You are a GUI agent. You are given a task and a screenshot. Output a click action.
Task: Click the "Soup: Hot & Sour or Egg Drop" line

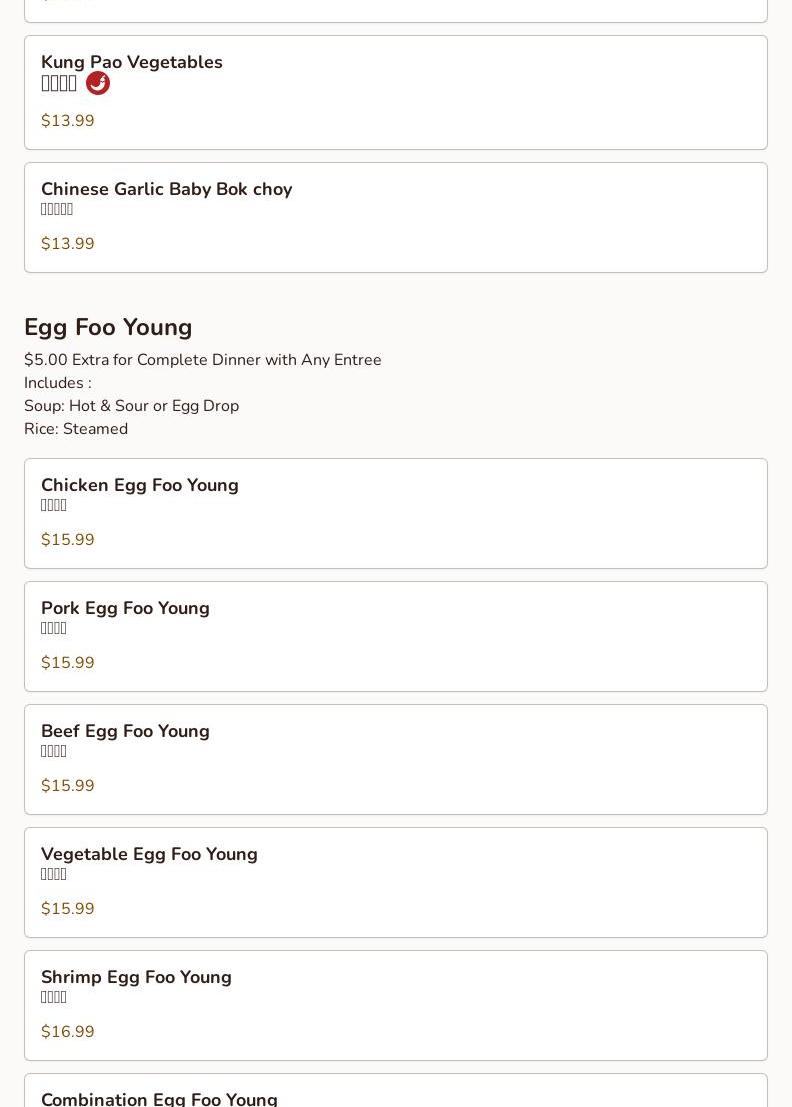(131, 406)
